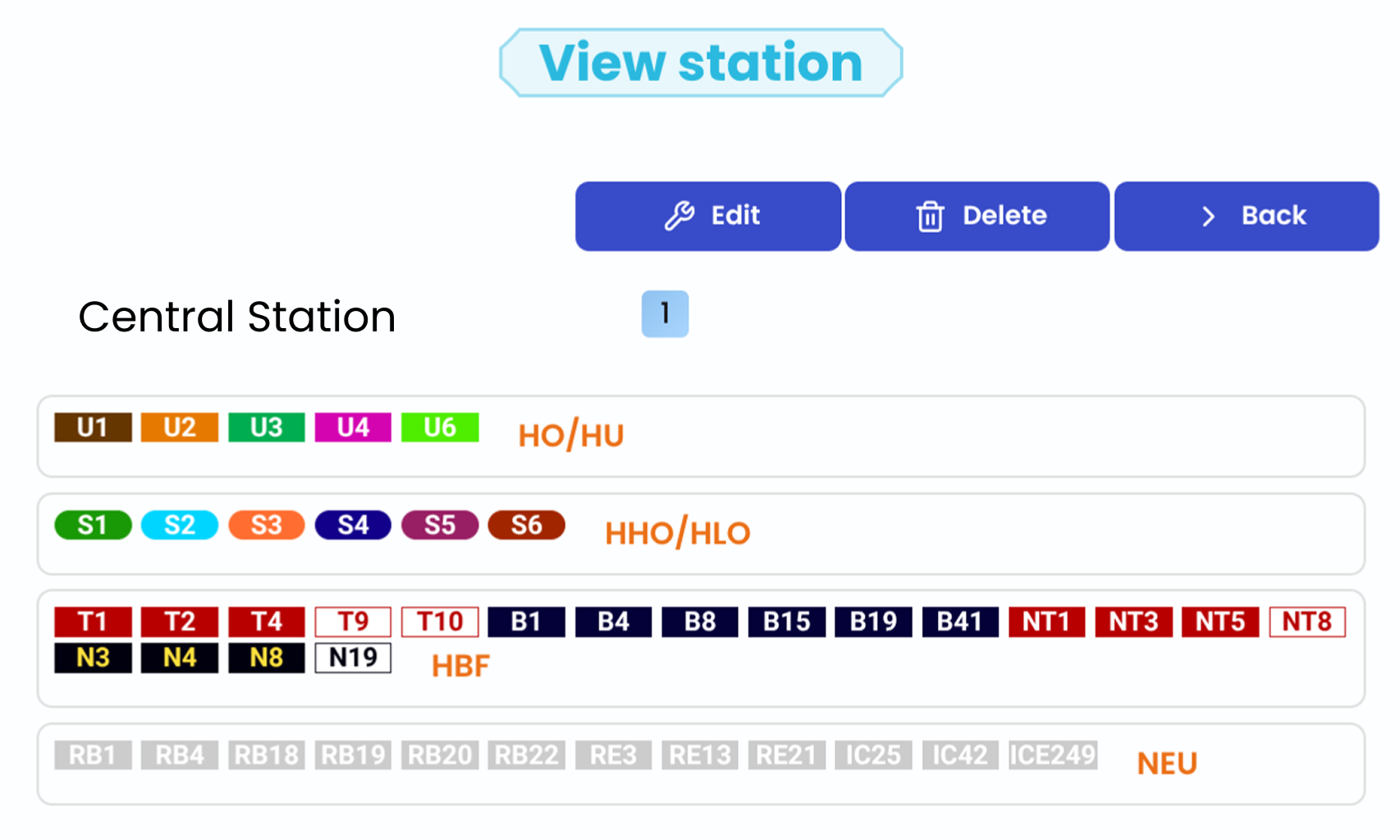Click the HO/HU stop label
The height and width of the screenshot is (840, 1400).
pyautogui.click(x=571, y=436)
